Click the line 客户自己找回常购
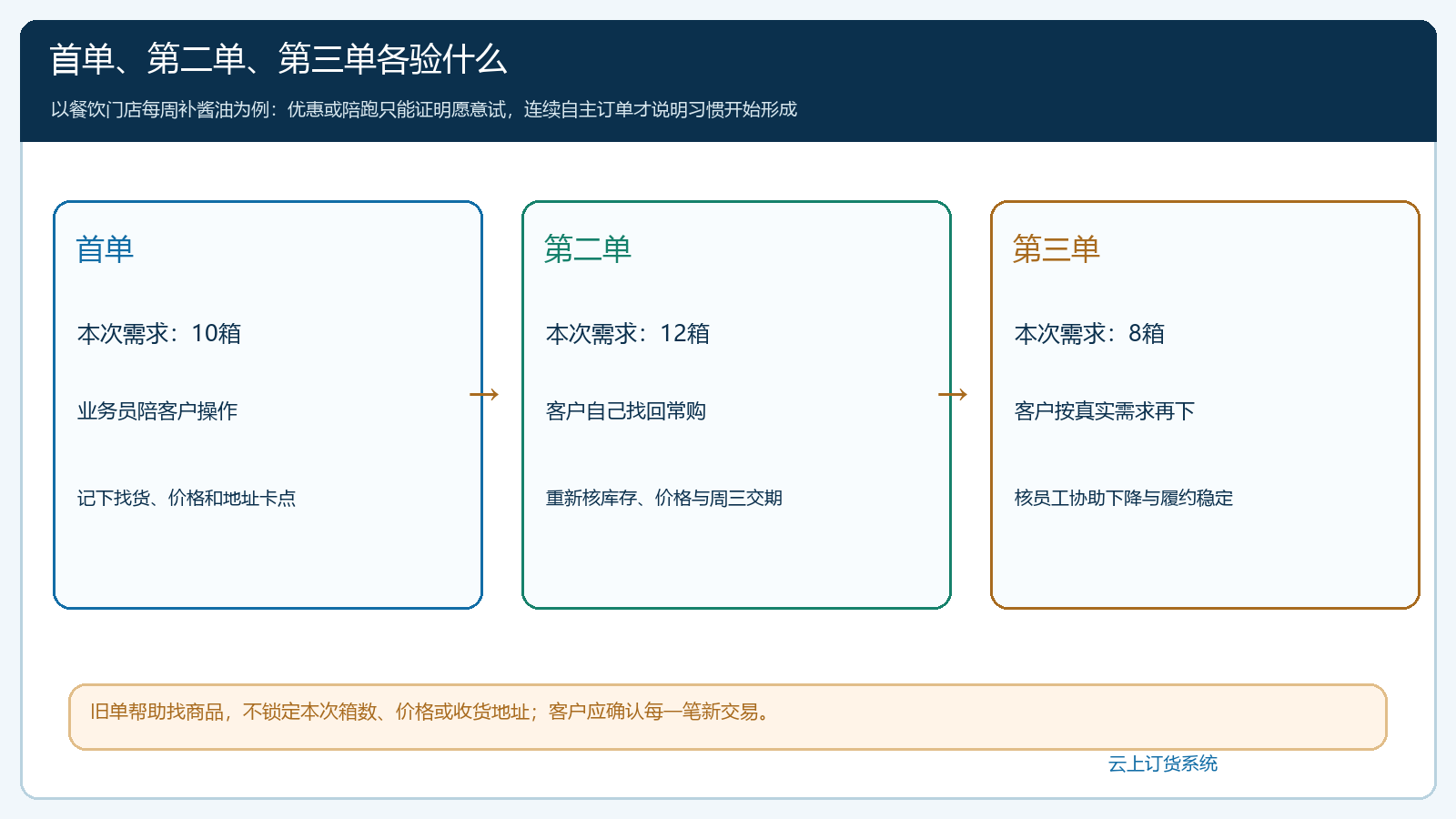This screenshot has width=1456, height=819. (626, 411)
